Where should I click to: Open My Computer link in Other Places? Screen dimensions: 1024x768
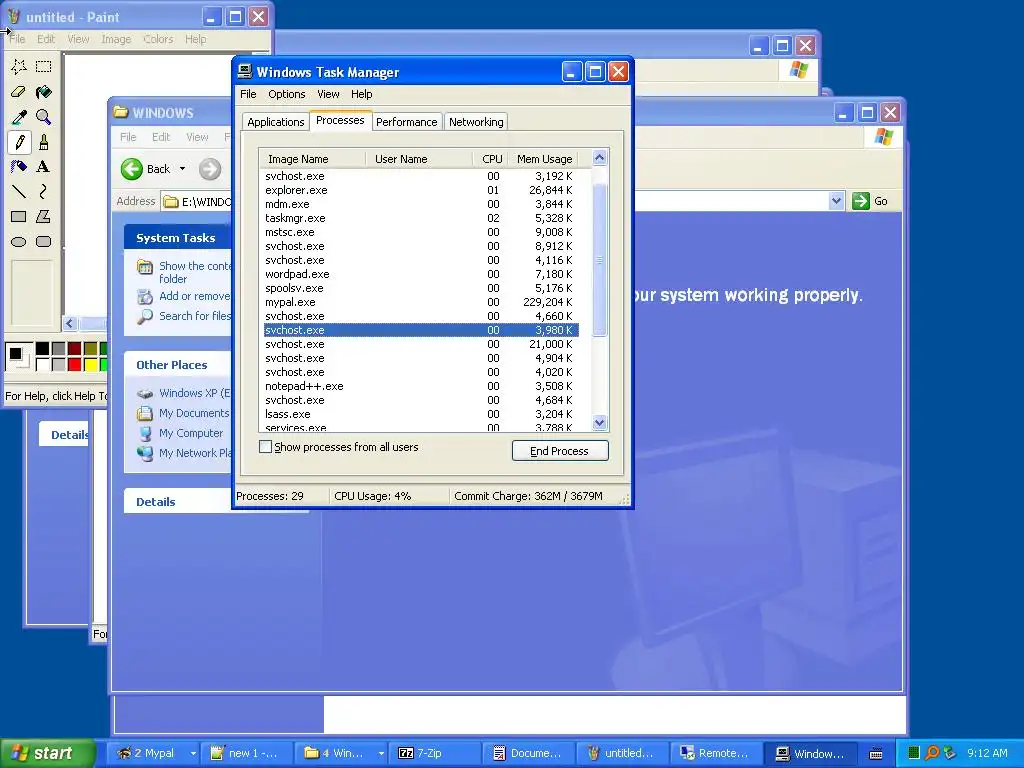tap(191, 433)
